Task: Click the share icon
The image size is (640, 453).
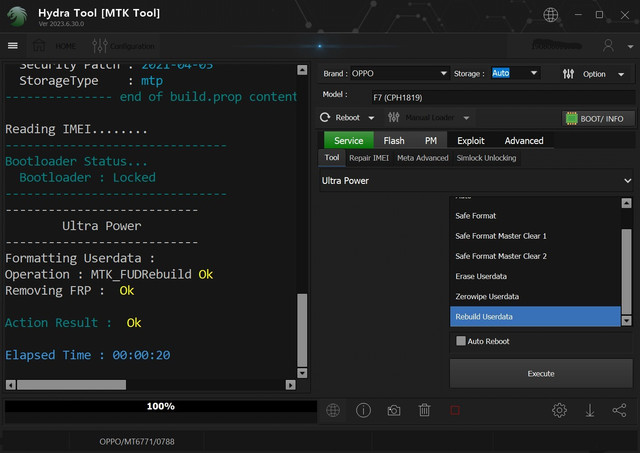Action: (x=619, y=410)
